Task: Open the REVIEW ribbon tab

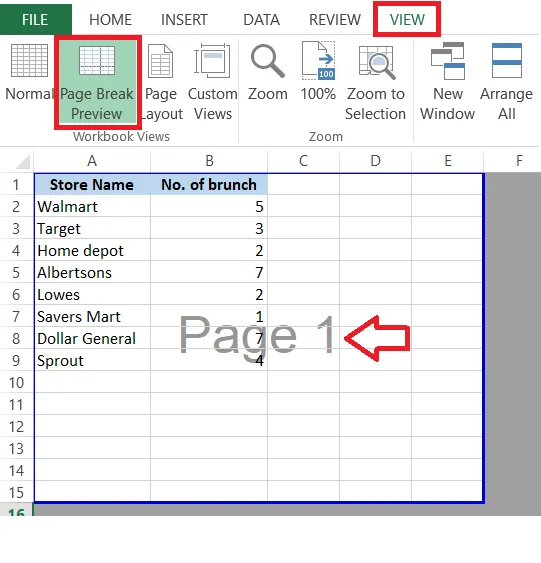Action: (335, 19)
